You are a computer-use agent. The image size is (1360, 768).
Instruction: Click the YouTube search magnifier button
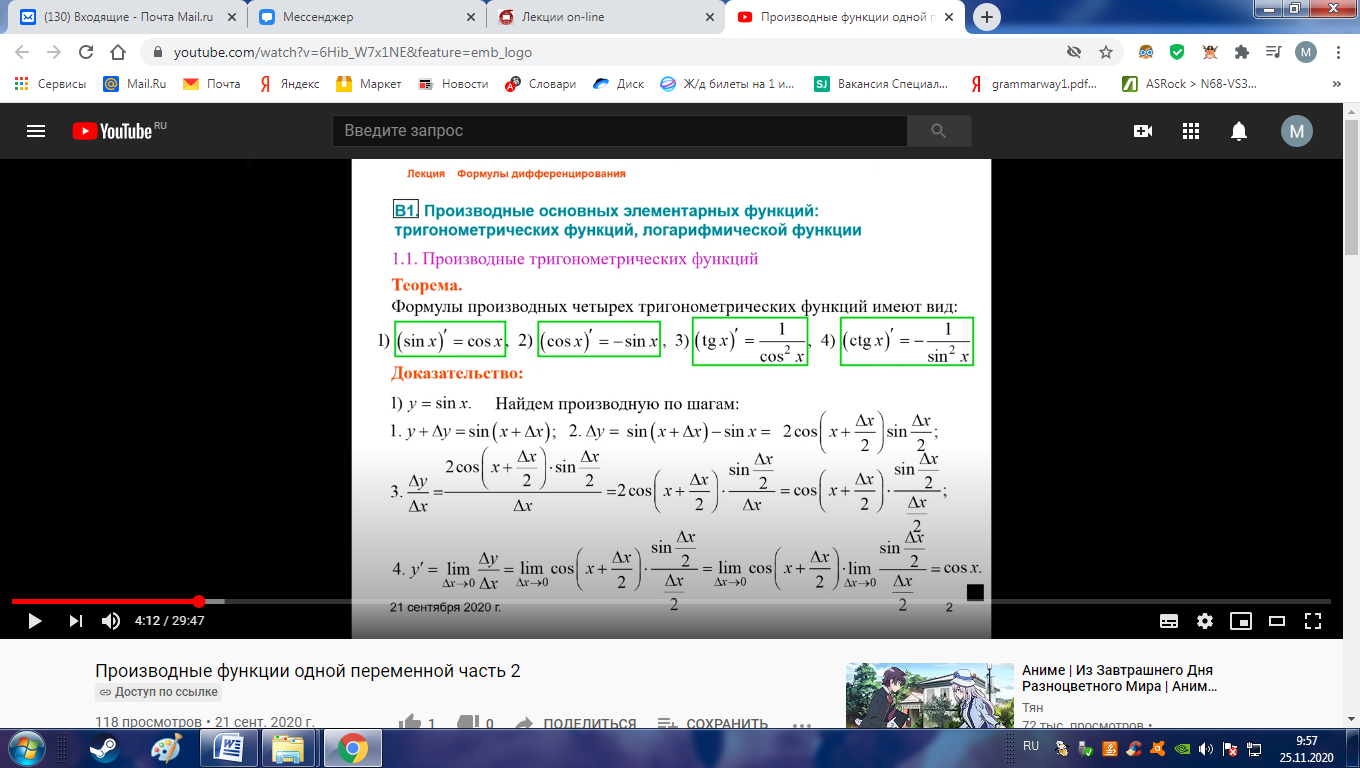tap(938, 131)
